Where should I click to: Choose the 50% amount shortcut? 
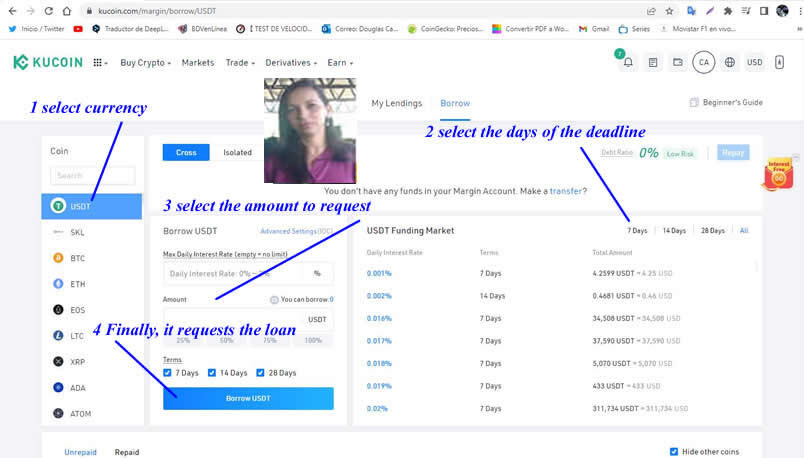pos(227,340)
